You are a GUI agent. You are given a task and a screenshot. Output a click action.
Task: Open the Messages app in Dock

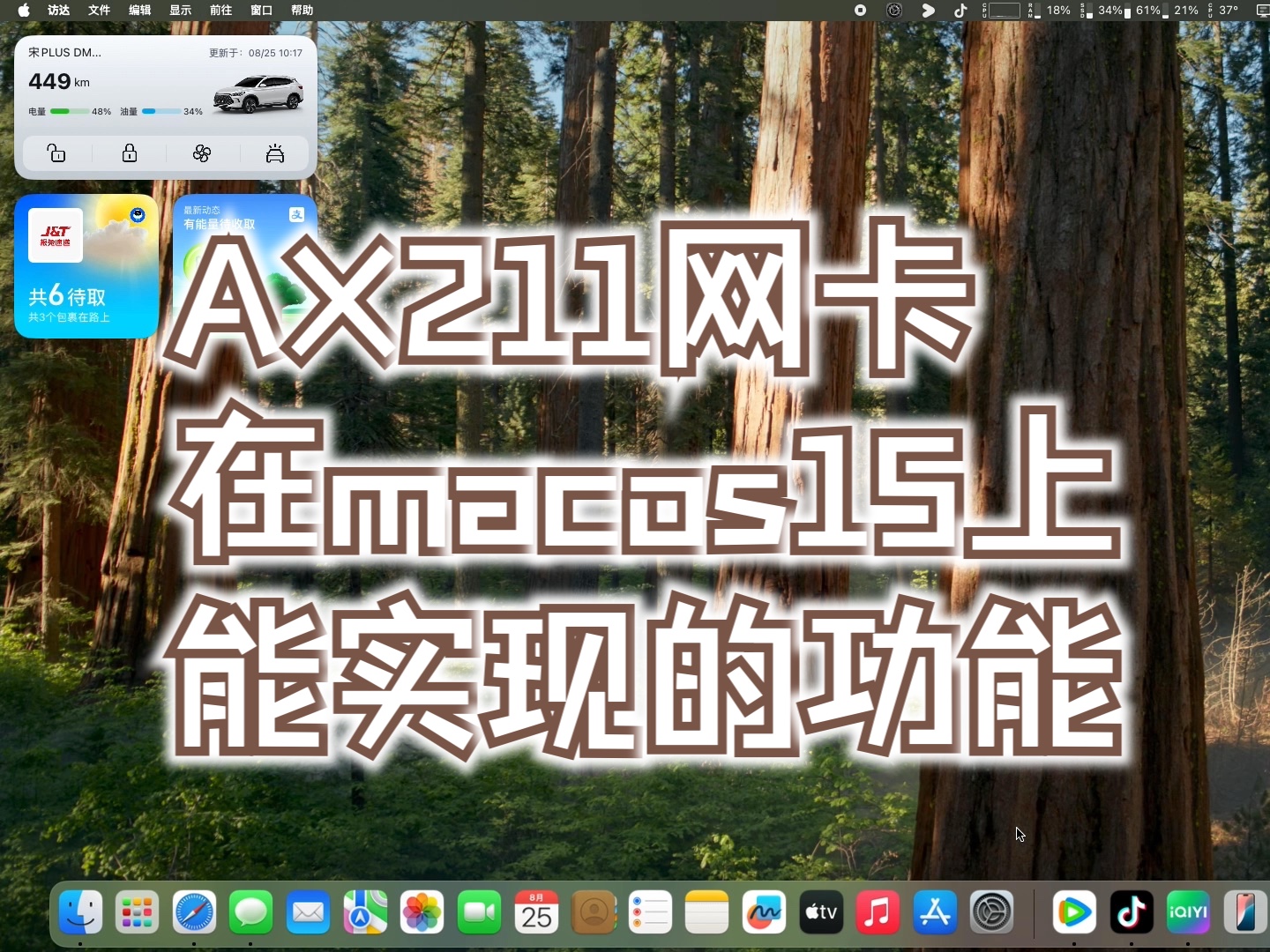click(250, 911)
